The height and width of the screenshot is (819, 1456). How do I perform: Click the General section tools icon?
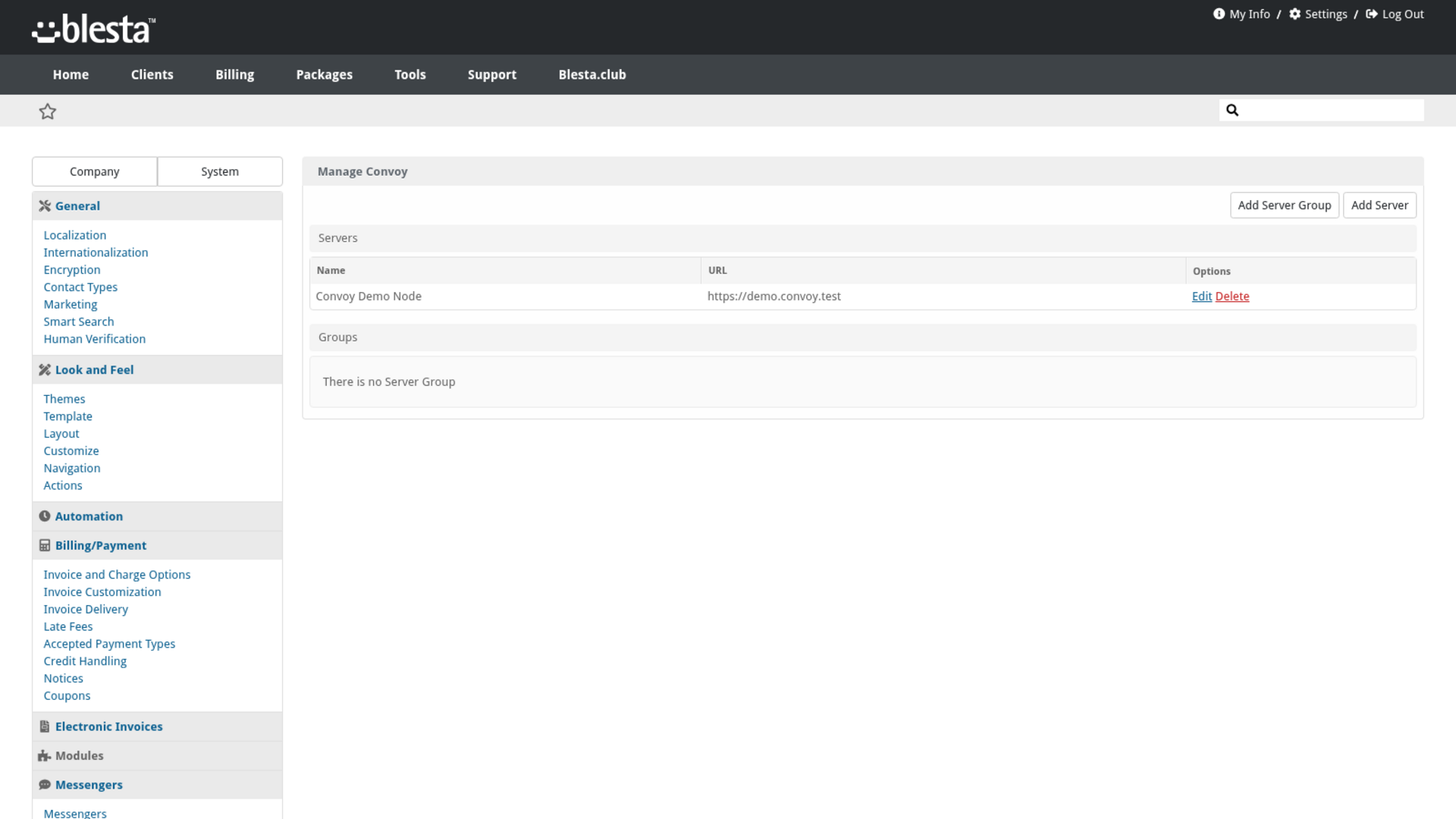pyautogui.click(x=45, y=206)
